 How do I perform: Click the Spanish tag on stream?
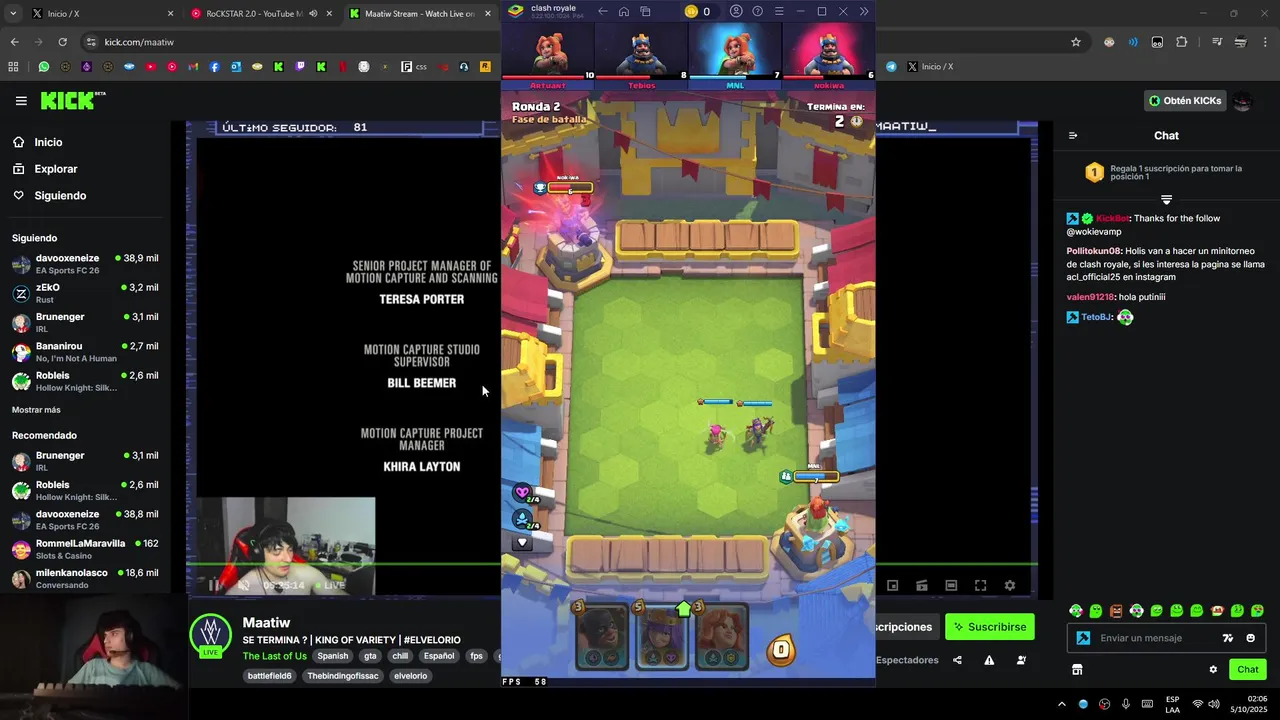(333, 656)
